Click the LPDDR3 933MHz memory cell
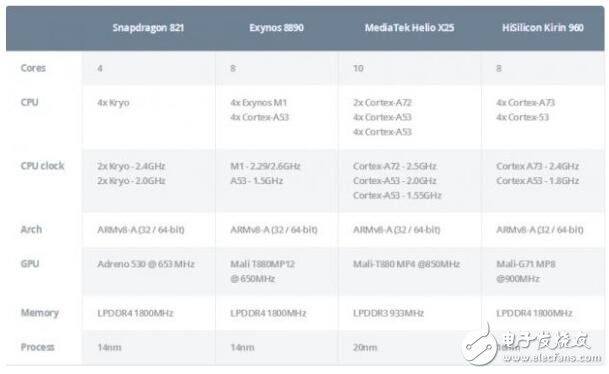This screenshot has width=609, height=374. pyautogui.click(x=388, y=313)
